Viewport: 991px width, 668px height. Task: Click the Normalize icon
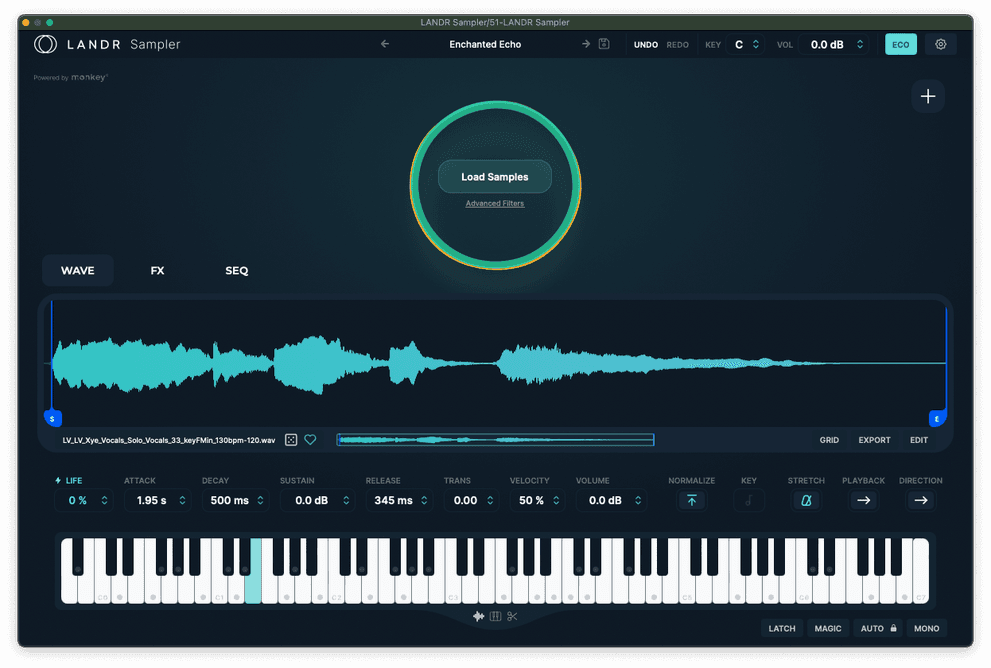pyautogui.click(x=692, y=499)
